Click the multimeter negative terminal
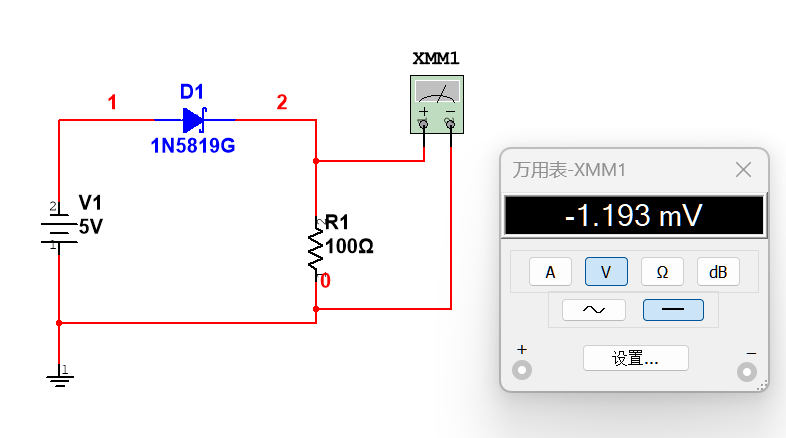The width and height of the screenshot is (786, 438). click(747, 372)
